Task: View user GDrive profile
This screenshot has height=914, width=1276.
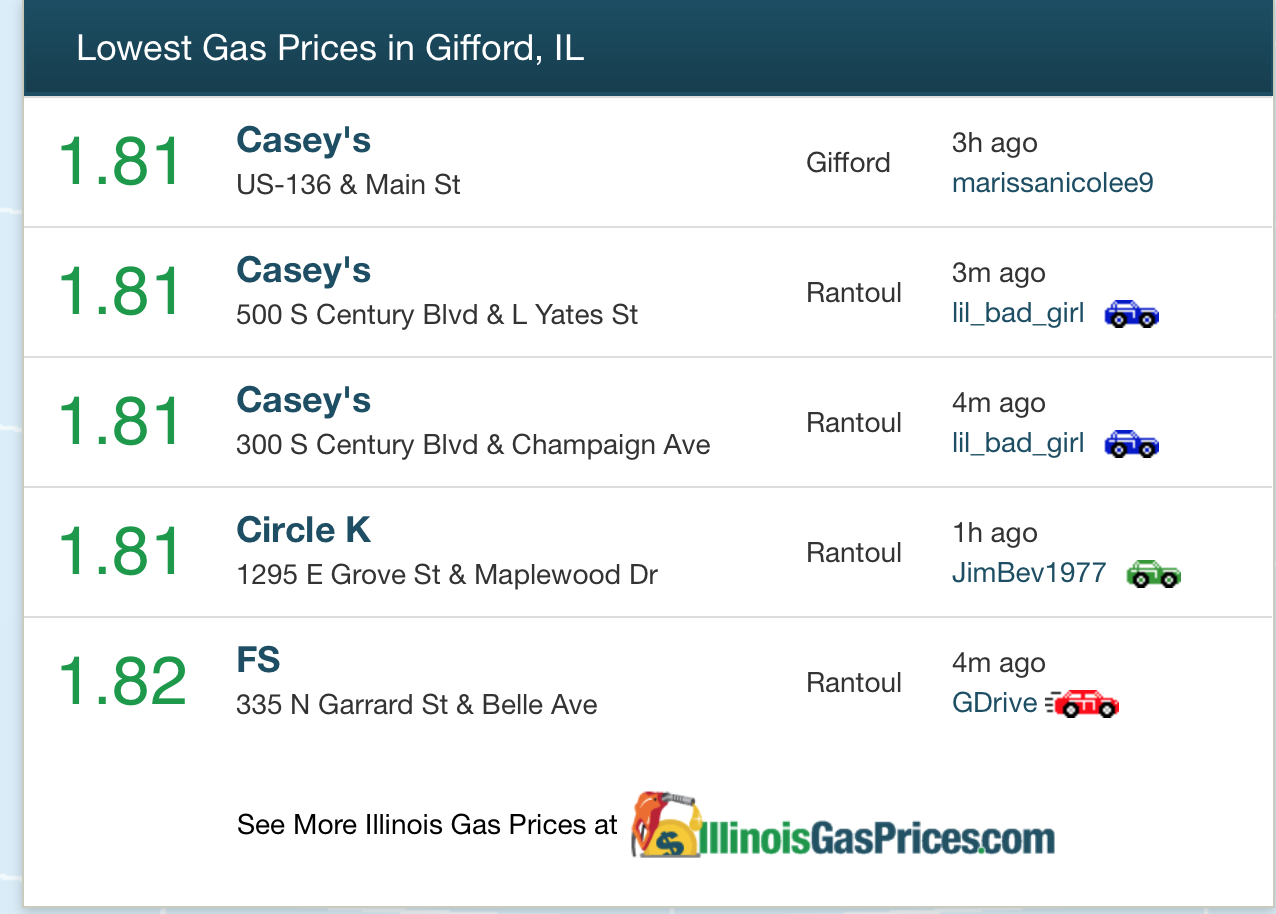Action: point(994,703)
